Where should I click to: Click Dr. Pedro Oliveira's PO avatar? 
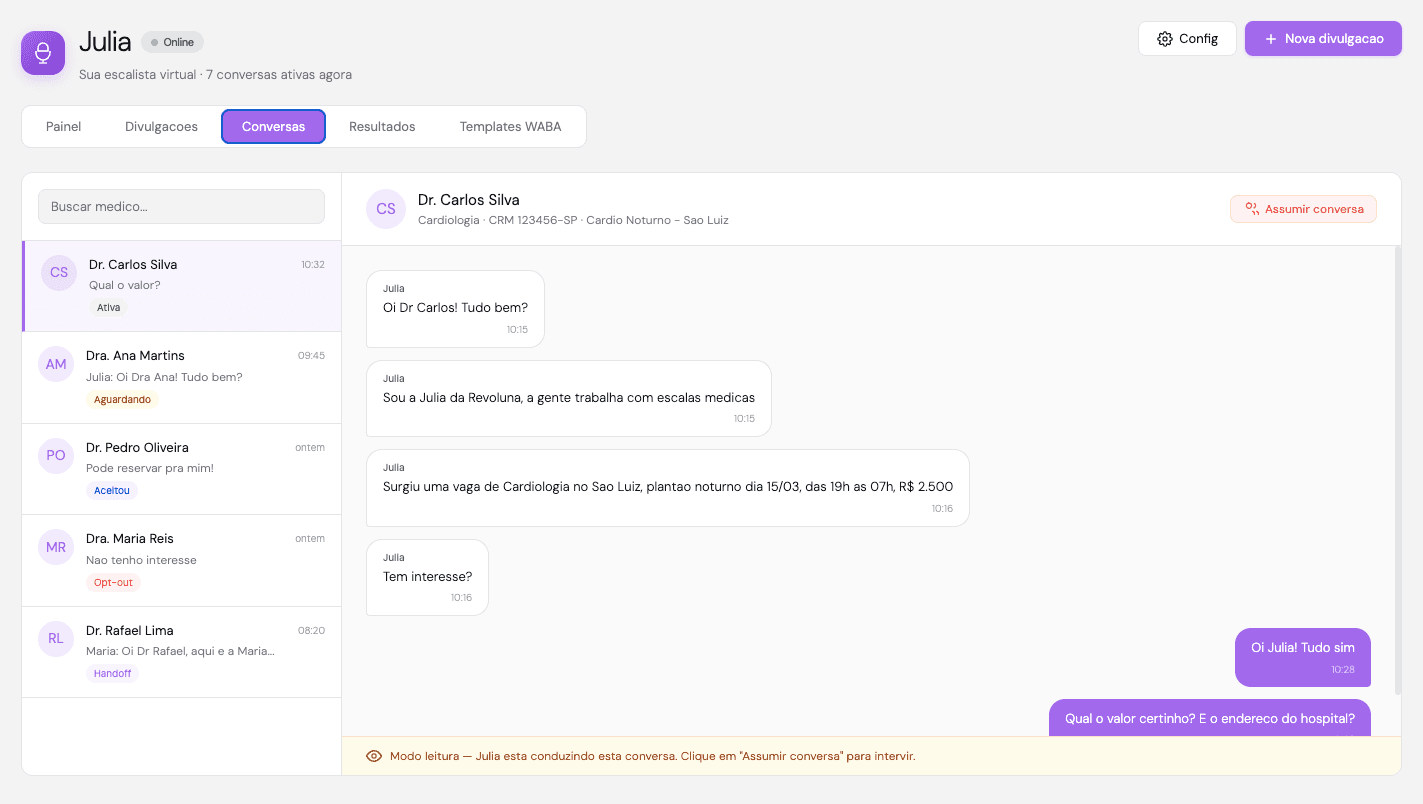click(x=55, y=455)
